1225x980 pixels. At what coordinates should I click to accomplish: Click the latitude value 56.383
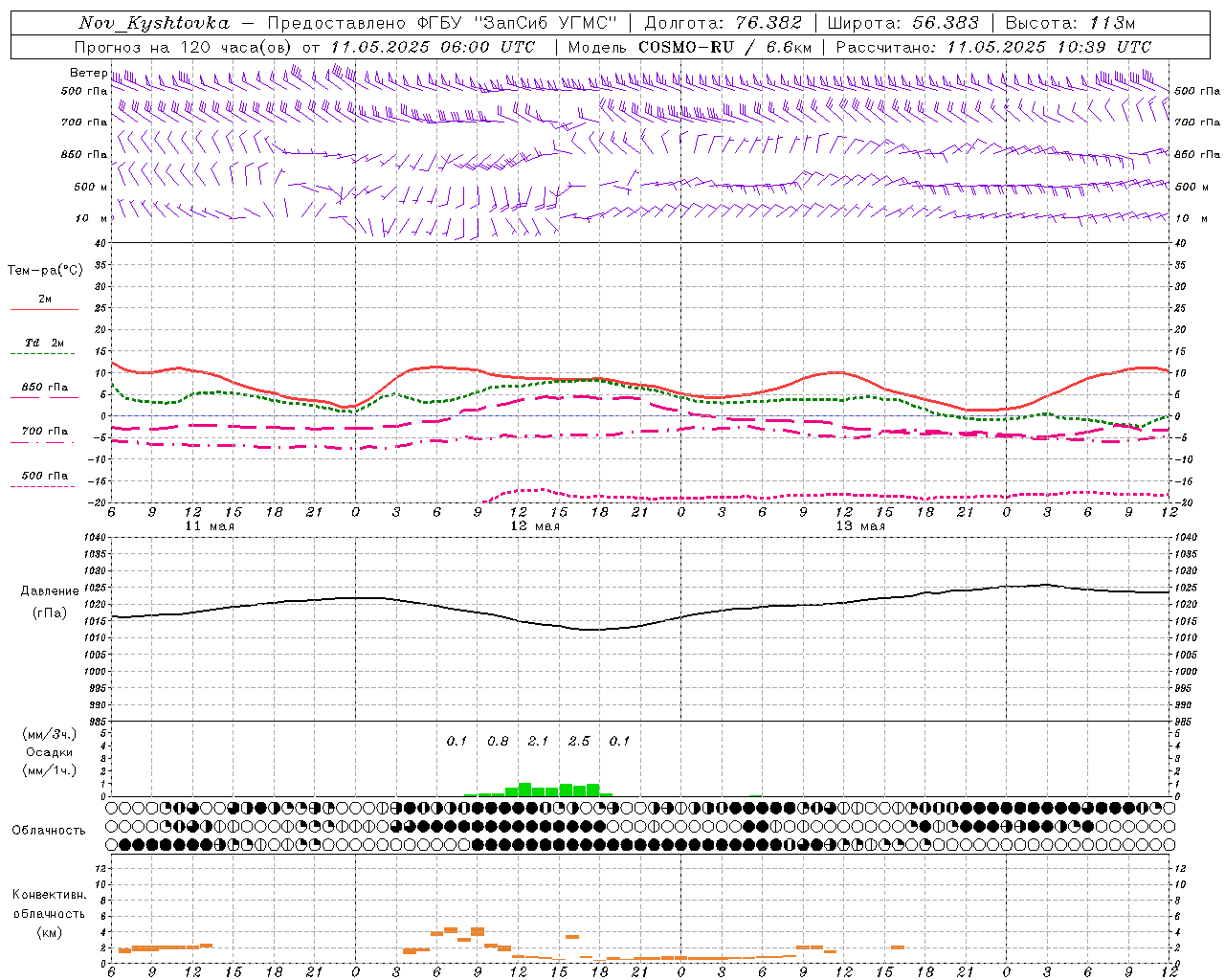coord(946,23)
